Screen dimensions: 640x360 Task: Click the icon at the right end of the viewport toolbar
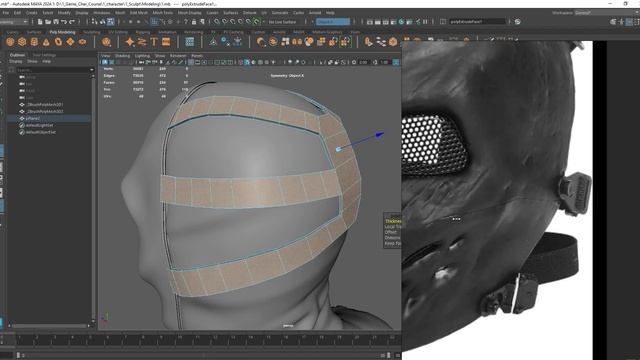[396, 62]
